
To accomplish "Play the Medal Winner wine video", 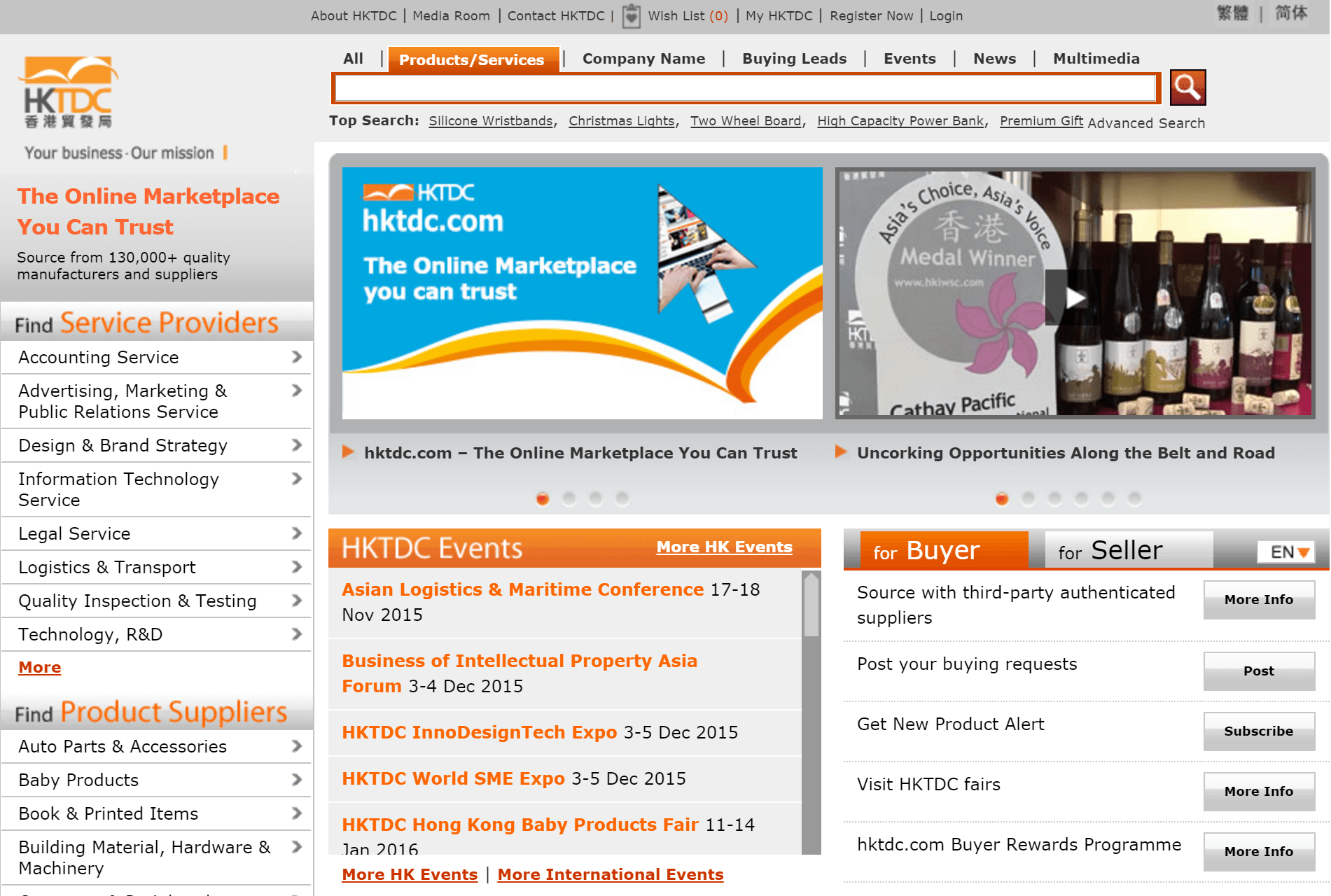I will [1073, 297].
